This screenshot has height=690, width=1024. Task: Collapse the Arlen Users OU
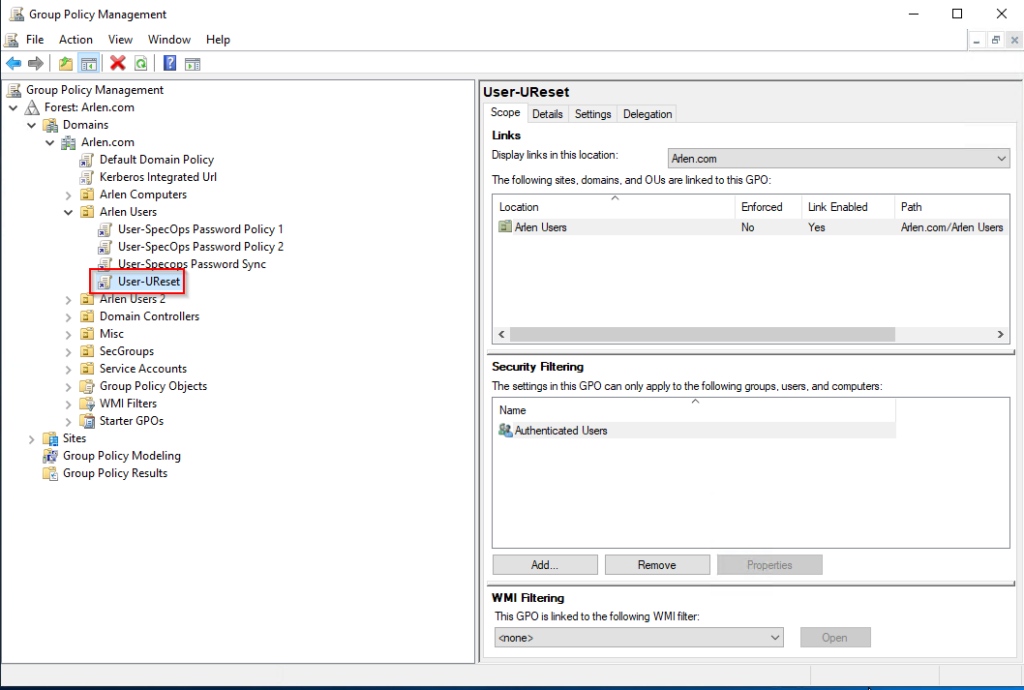(x=69, y=212)
